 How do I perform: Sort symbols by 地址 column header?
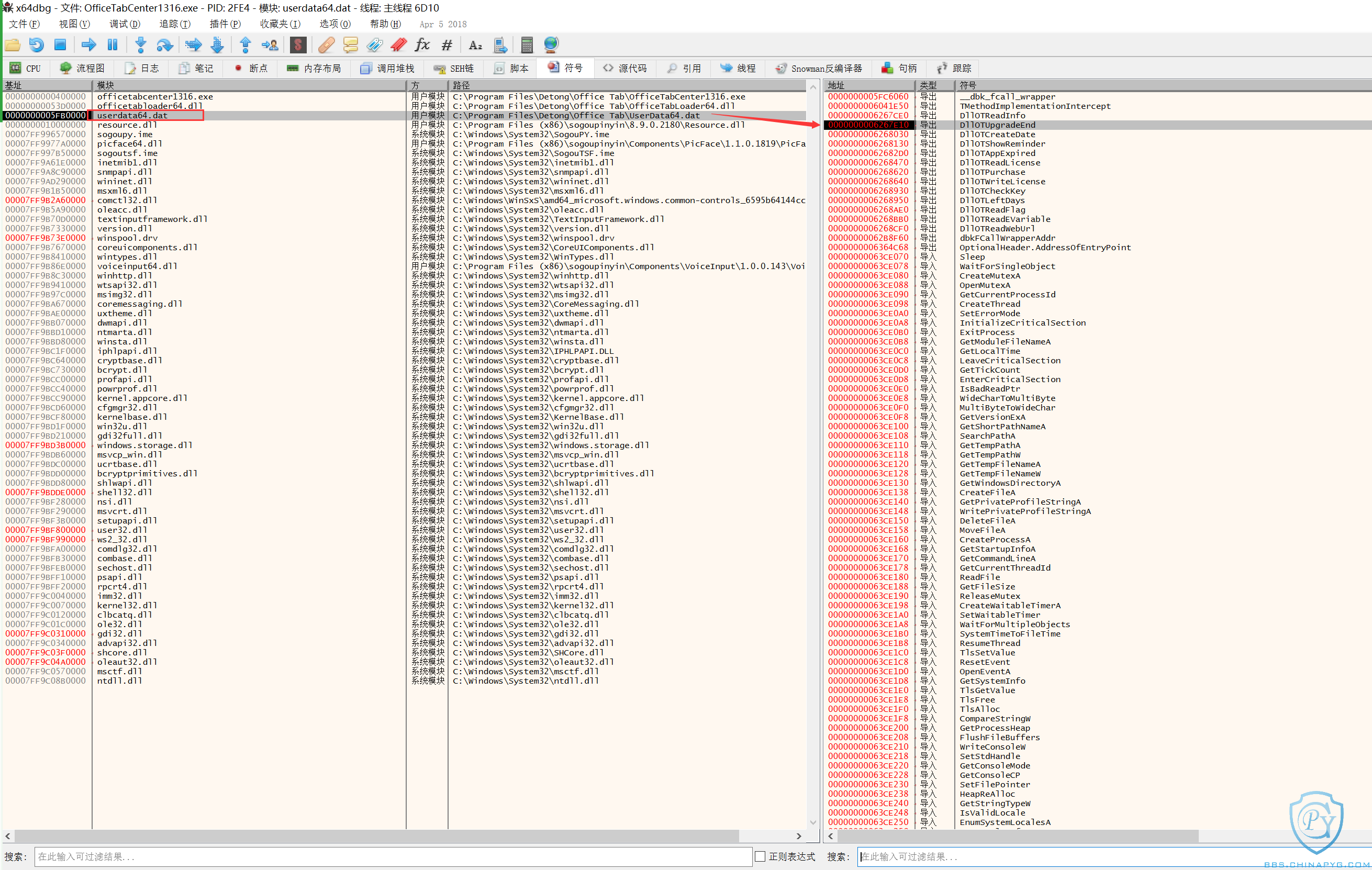(x=869, y=85)
